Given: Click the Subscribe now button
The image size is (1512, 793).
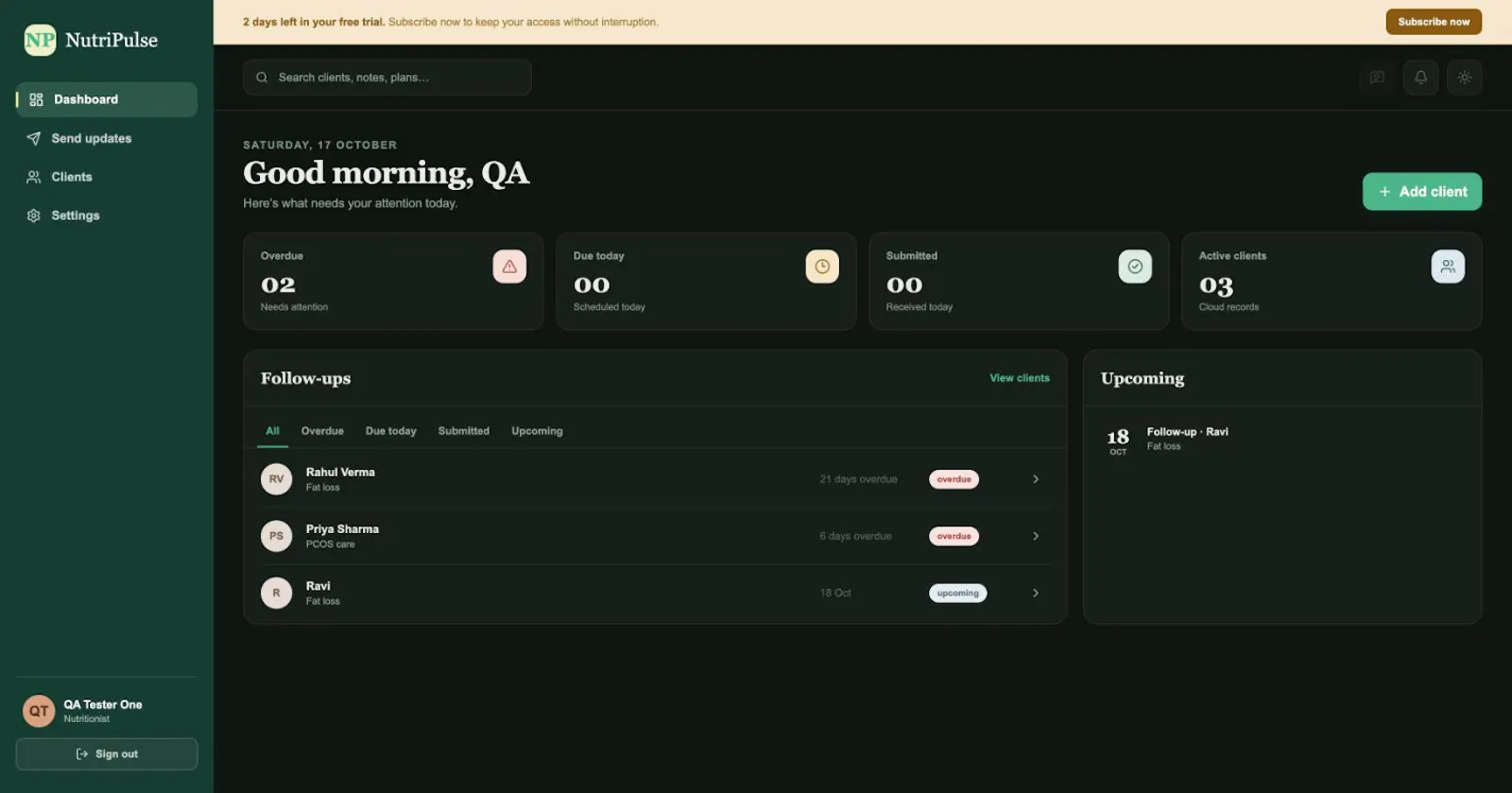Looking at the screenshot, I should (x=1434, y=22).
